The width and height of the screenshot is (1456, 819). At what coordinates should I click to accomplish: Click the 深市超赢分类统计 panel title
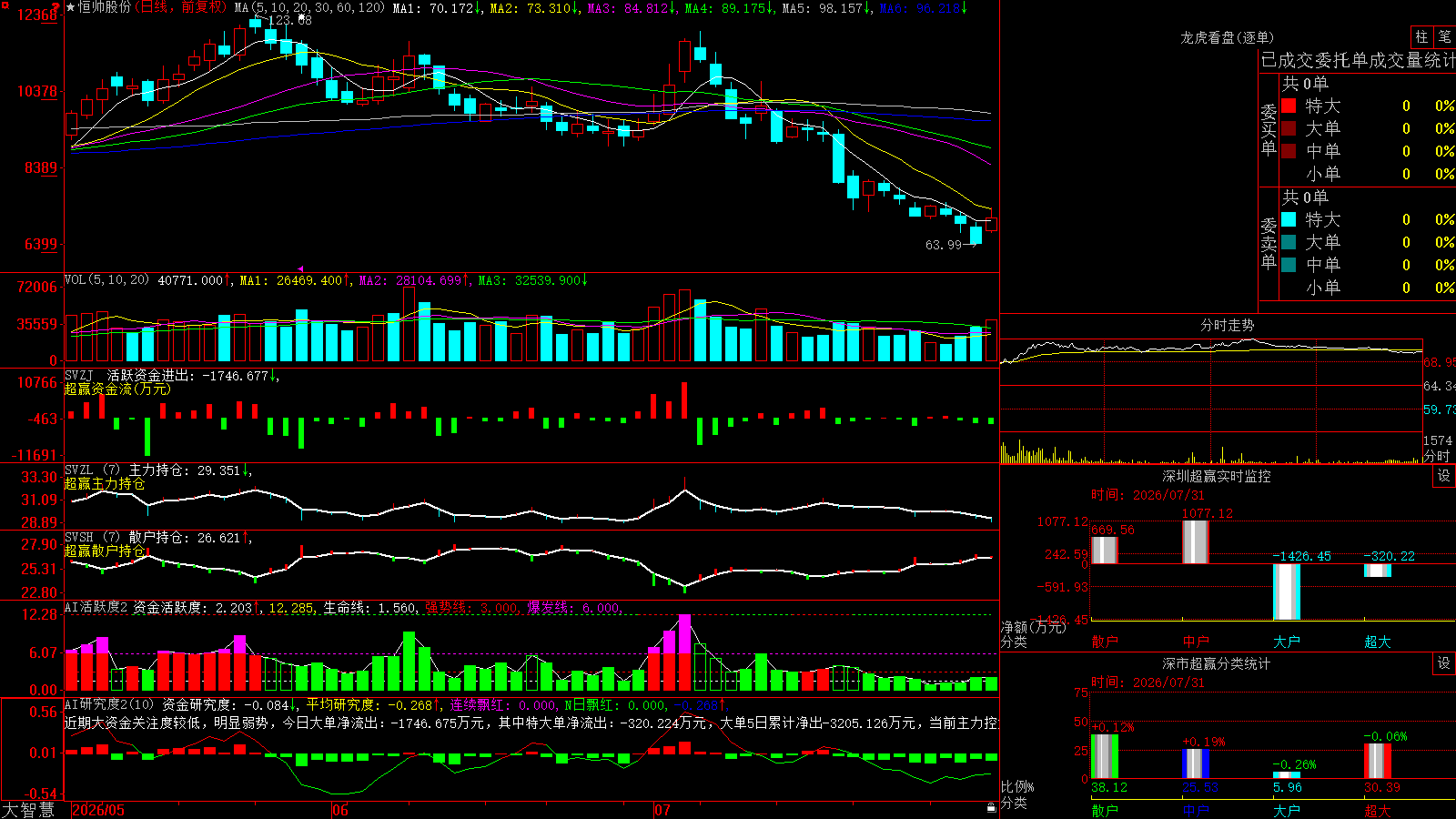pos(1217,663)
